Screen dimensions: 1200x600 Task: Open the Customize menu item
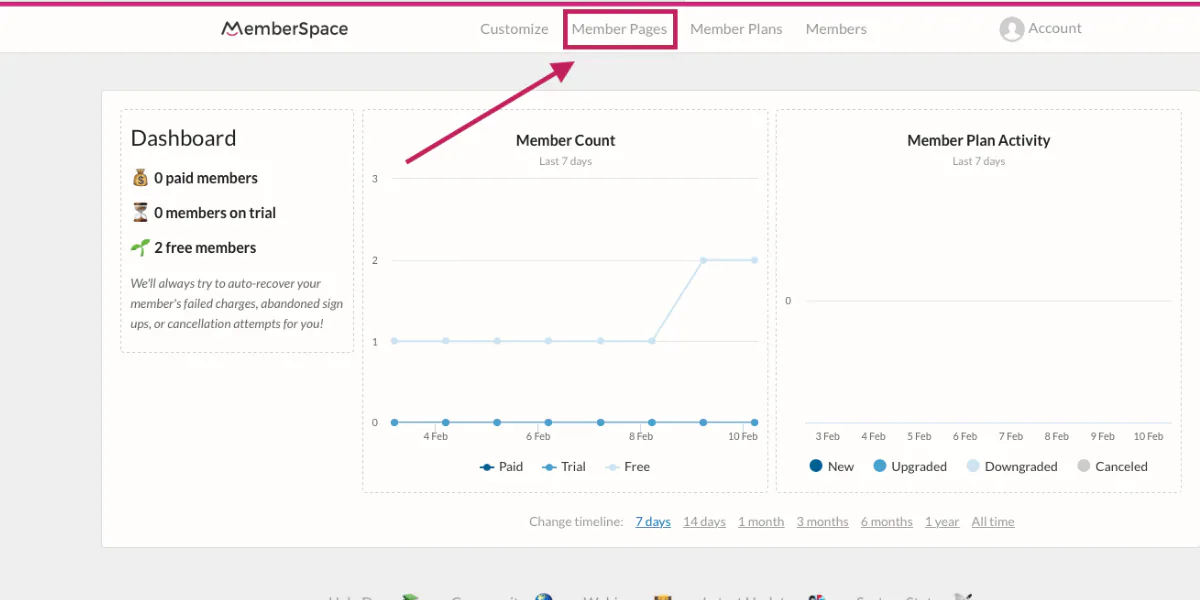click(x=514, y=29)
